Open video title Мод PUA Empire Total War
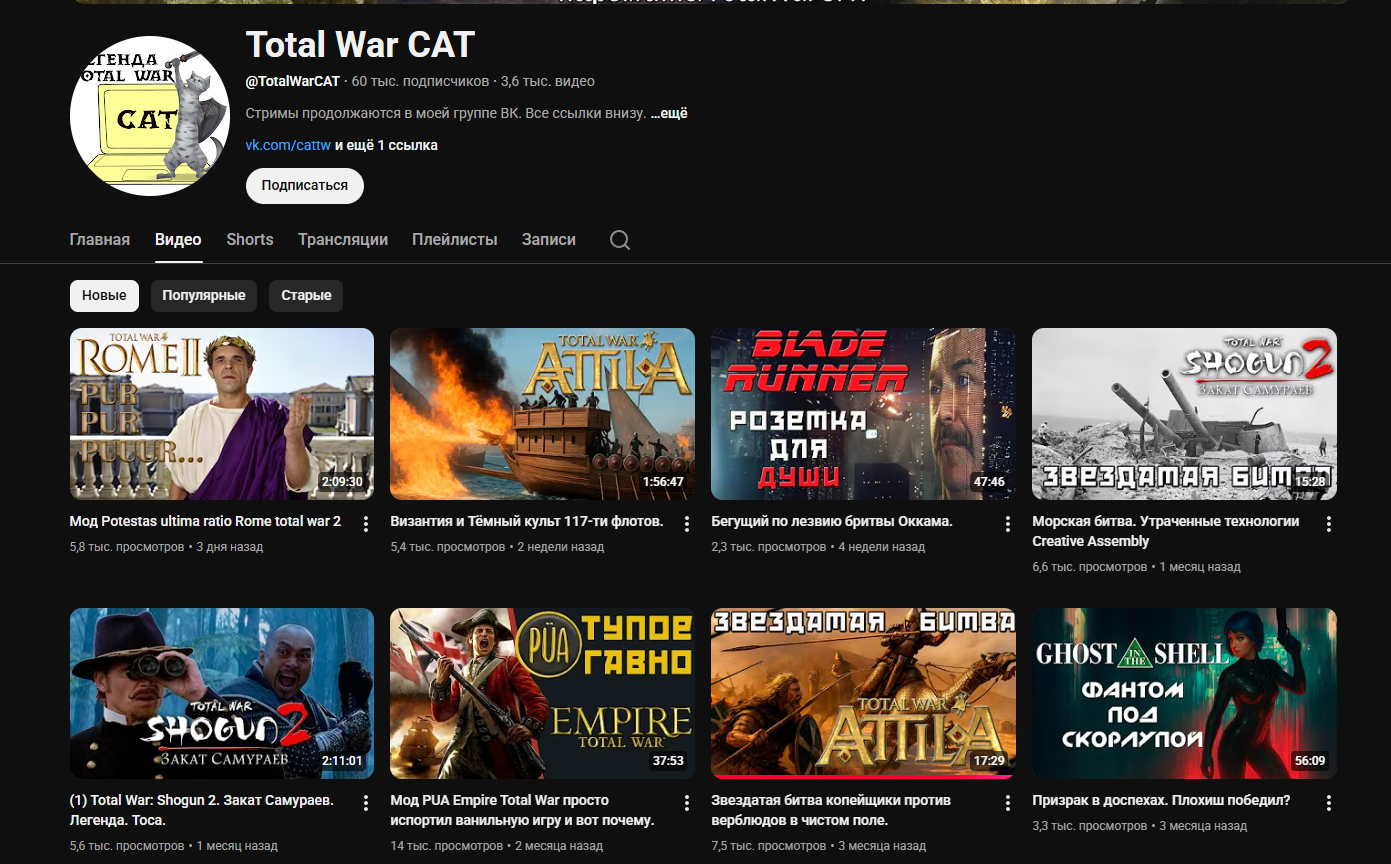Viewport: 1391px width, 864px height. [522, 810]
